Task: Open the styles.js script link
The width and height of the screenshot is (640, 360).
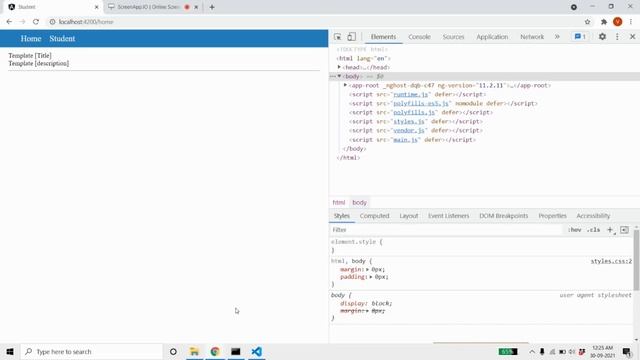Action: (409, 121)
